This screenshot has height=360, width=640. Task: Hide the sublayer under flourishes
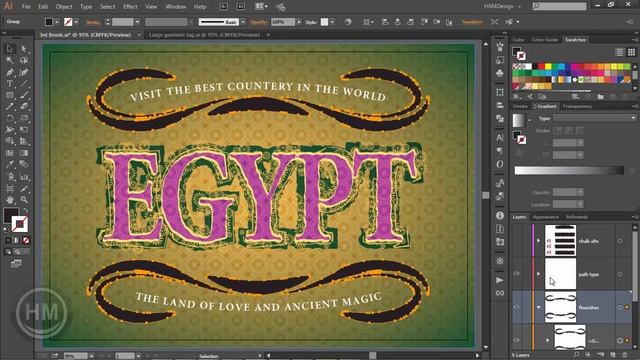pyautogui.click(x=517, y=340)
